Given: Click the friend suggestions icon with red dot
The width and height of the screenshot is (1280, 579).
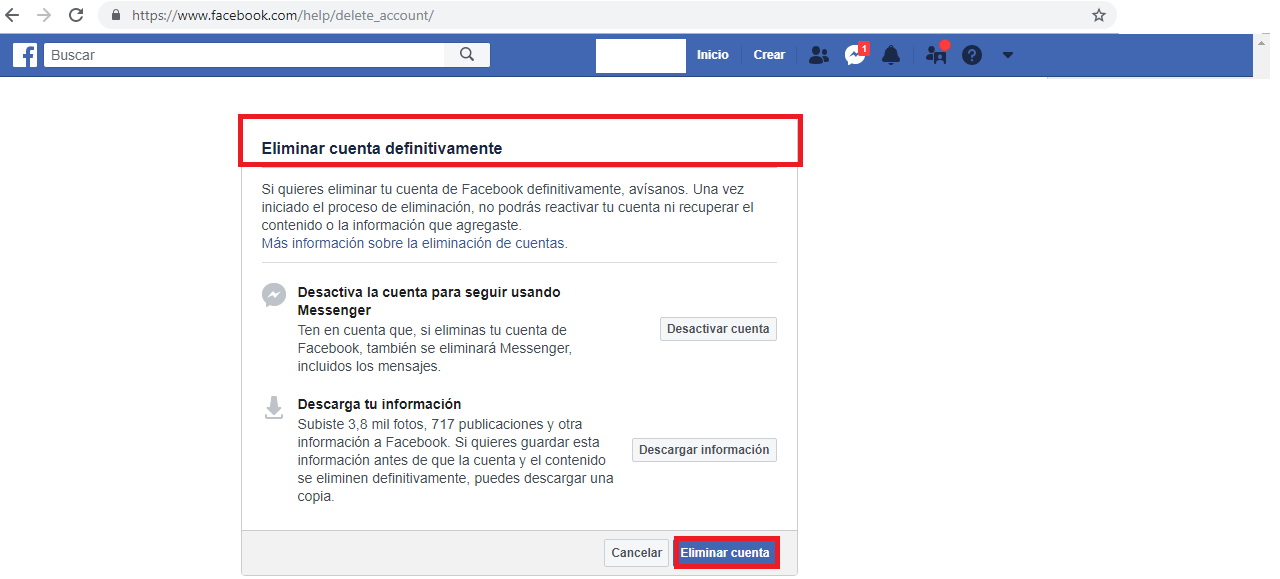Looking at the screenshot, I should pyautogui.click(x=937, y=54).
